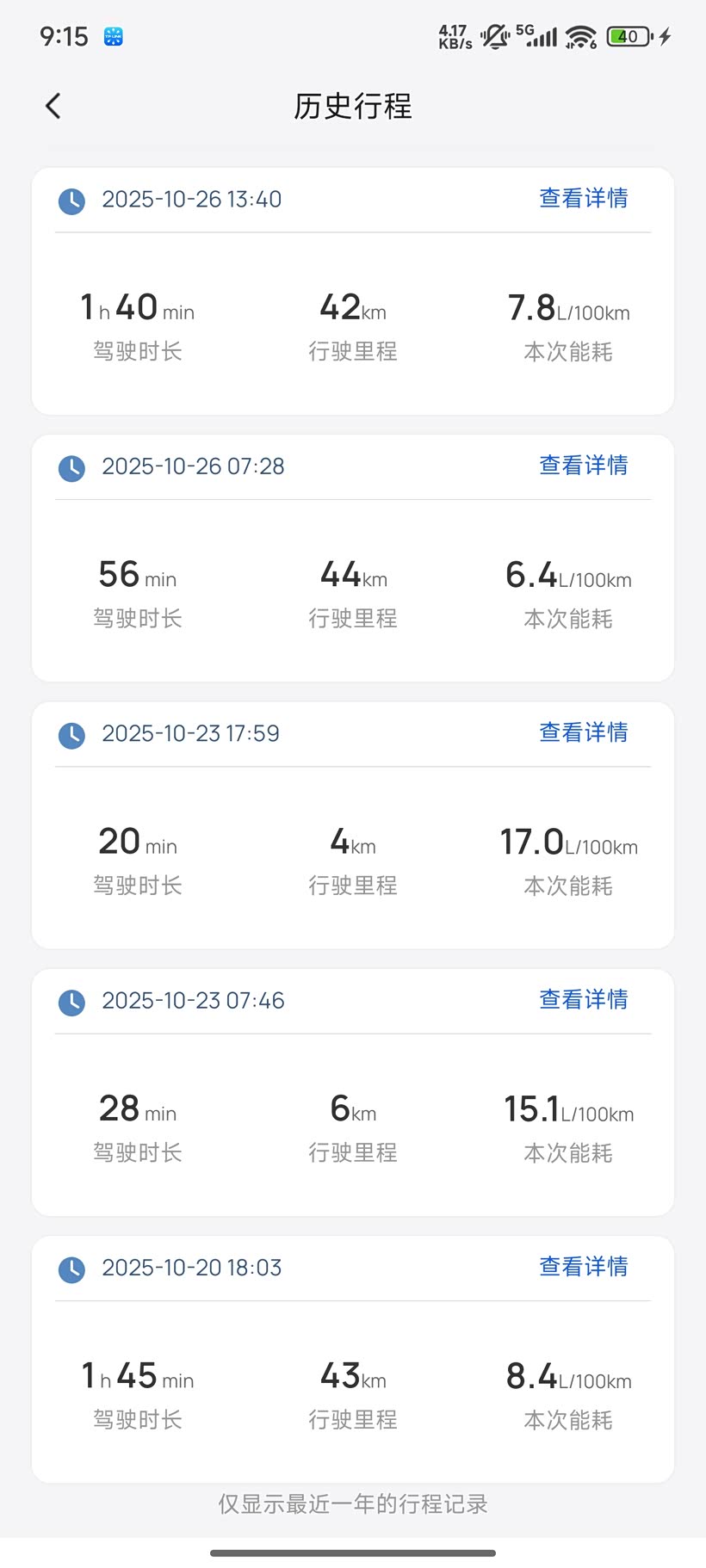Click clock icon for 2025-10-26 13:40 trip
706x1568 pixels.
71,201
